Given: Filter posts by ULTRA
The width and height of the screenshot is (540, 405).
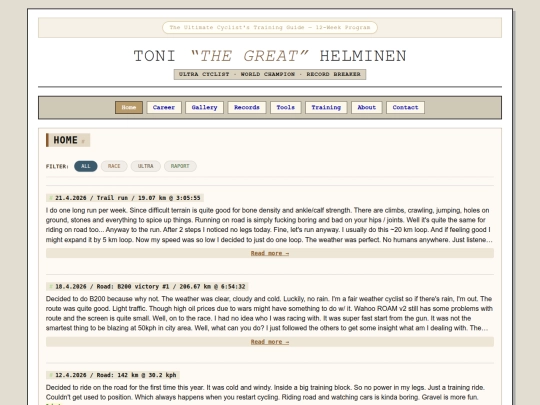Looking at the screenshot, I should tap(145, 166).
